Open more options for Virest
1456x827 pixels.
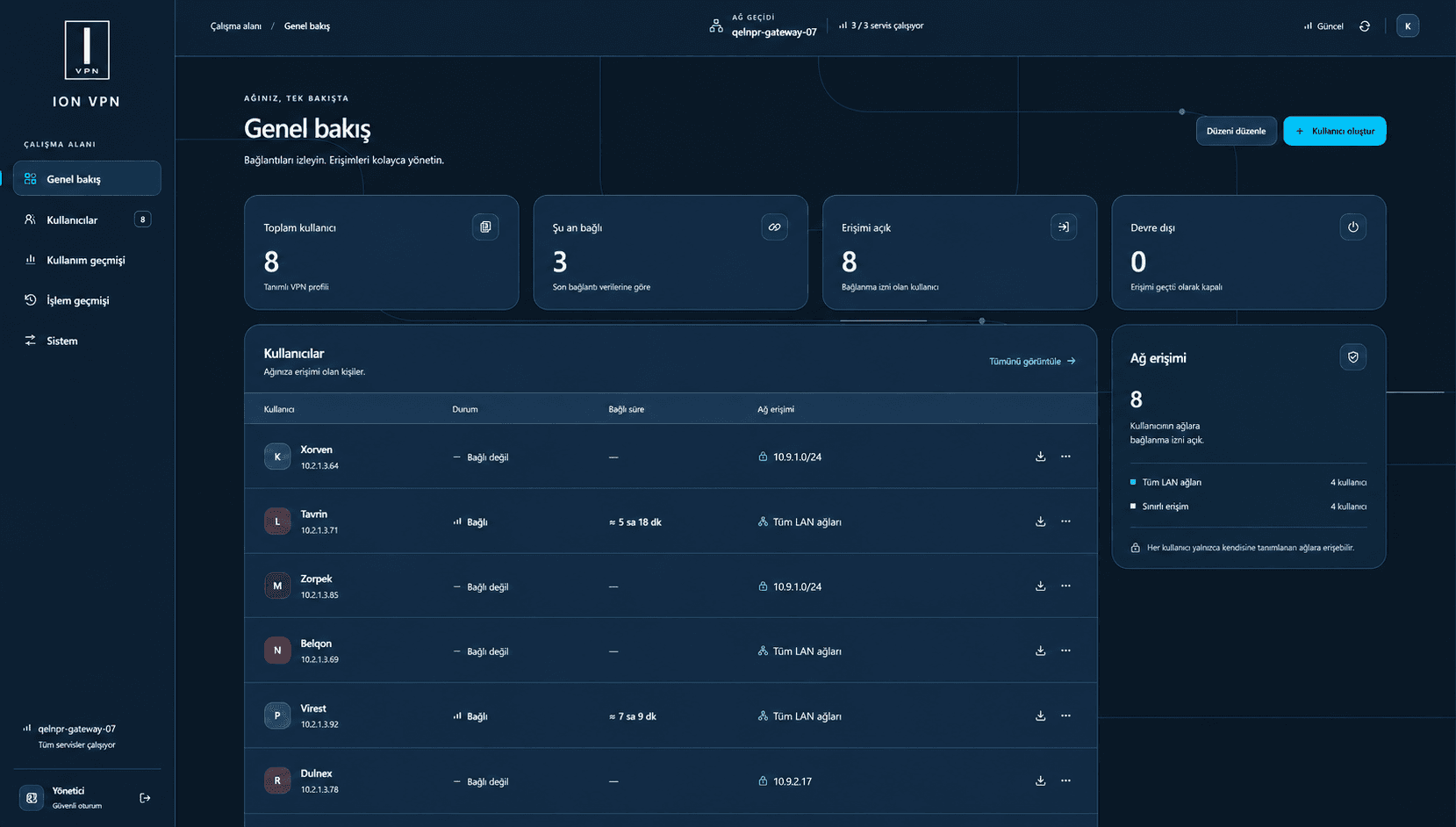click(x=1065, y=716)
